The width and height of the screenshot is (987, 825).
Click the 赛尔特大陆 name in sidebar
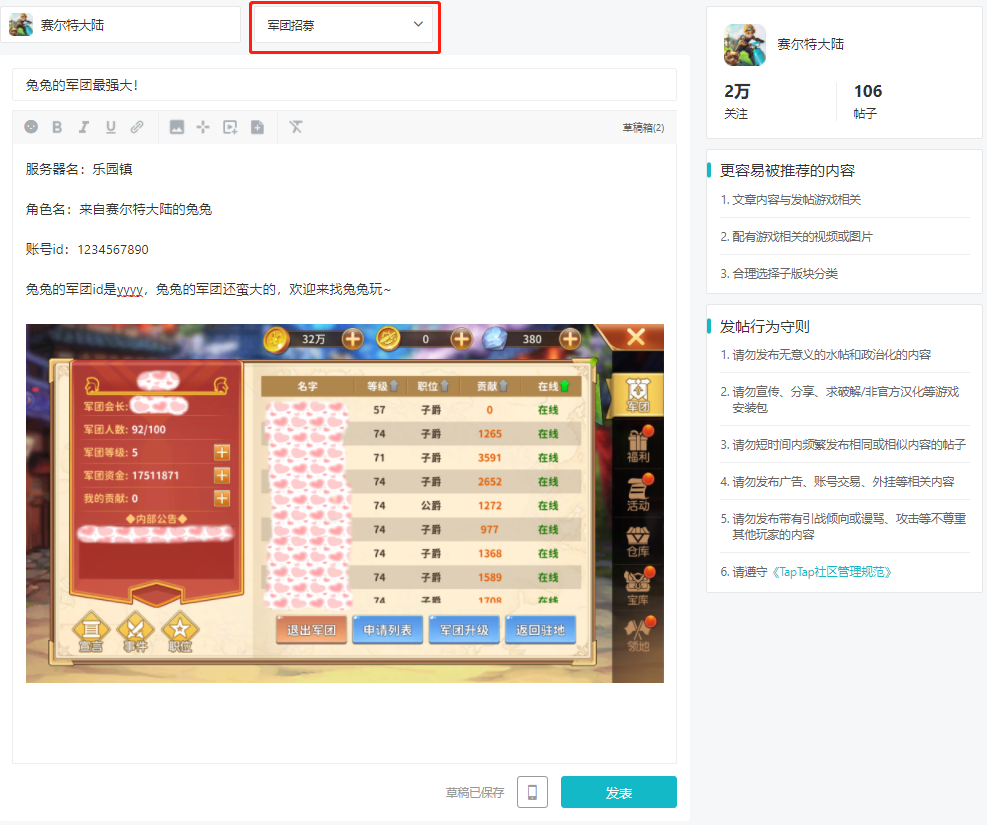coord(811,44)
